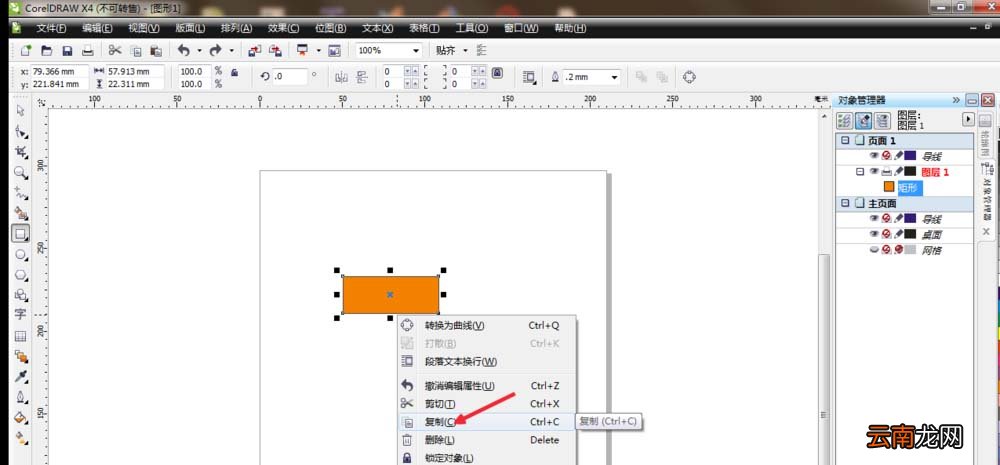Viewport: 1000px width, 465px height.
Task: Collapse the 页面 1 tree node
Action: (x=845, y=140)
